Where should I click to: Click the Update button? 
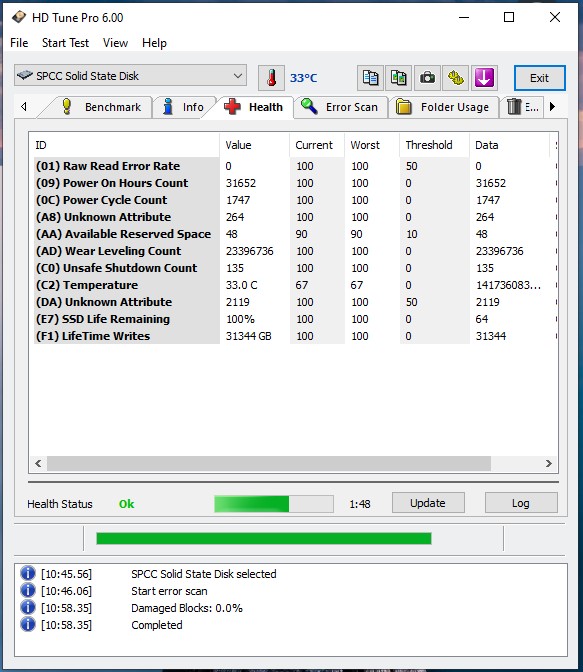tap(428, 503)
